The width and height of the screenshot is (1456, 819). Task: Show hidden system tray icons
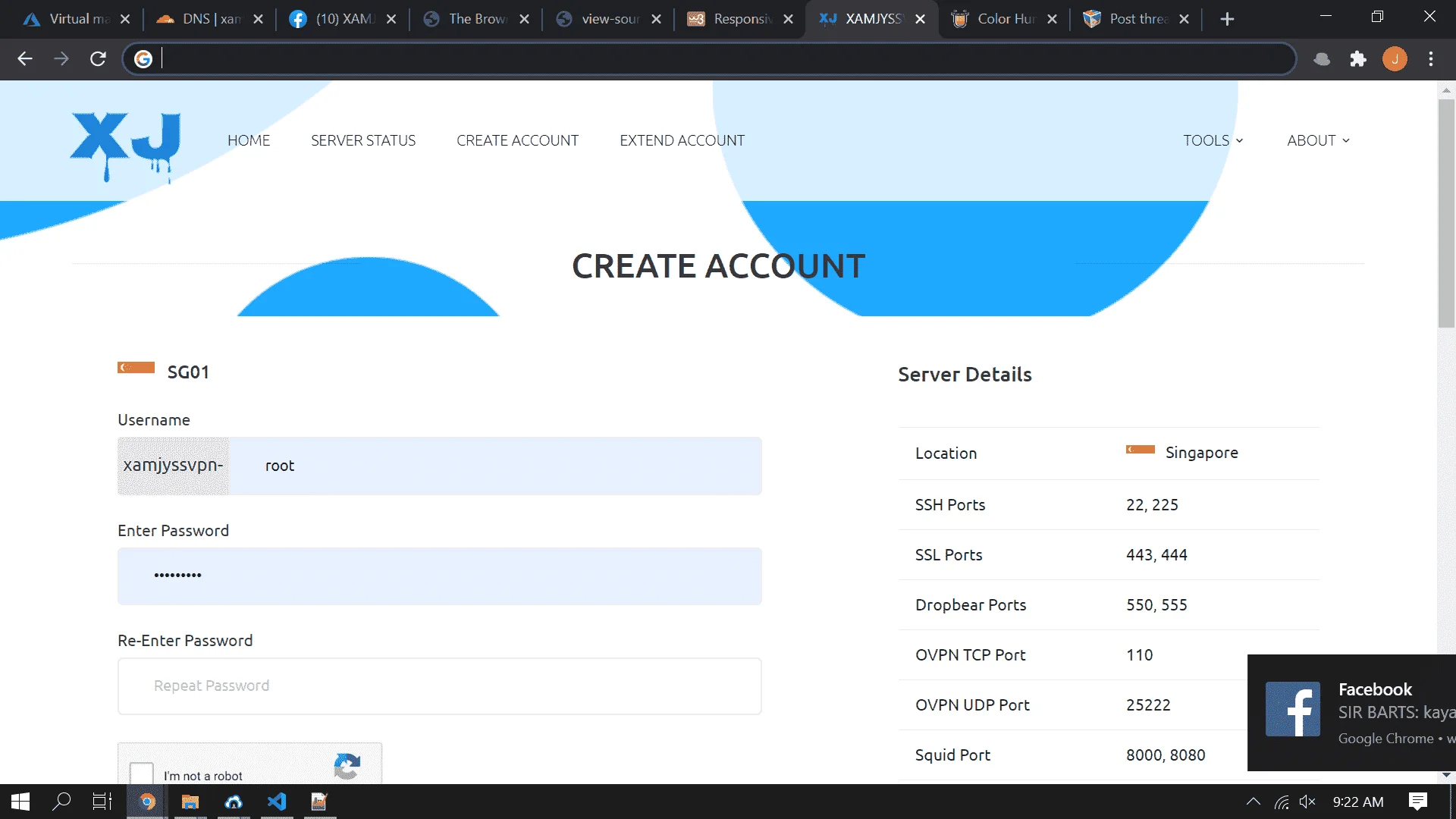1254,802
